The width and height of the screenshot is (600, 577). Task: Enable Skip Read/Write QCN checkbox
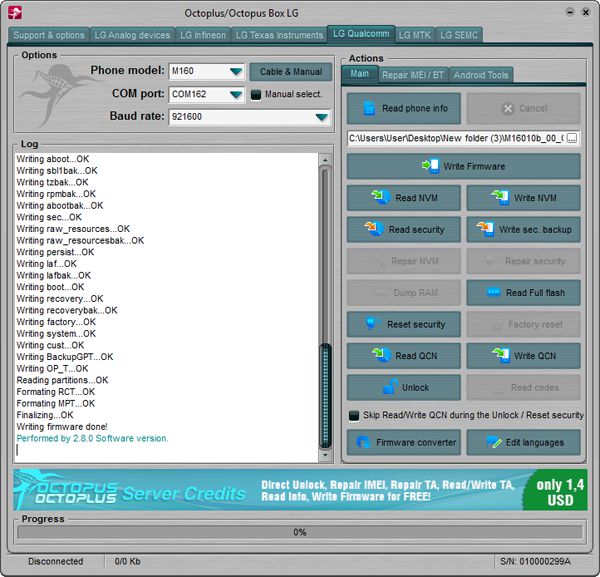pos(354,416)
